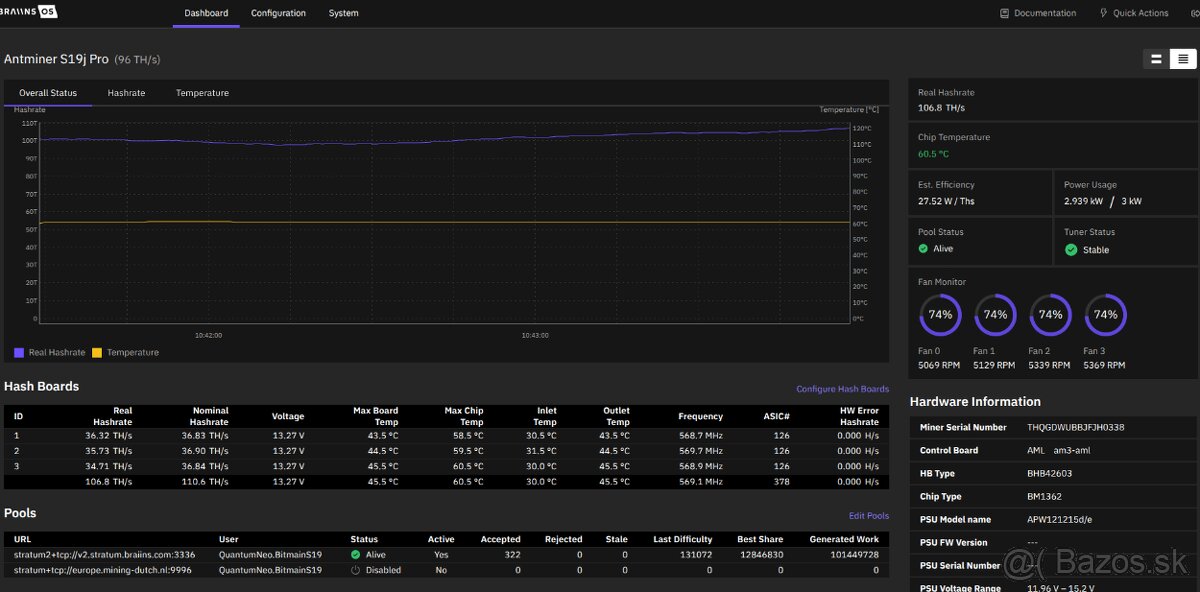Hide the Real Hashrate series via its legend

pyautogui.click(x=18, y=352)
